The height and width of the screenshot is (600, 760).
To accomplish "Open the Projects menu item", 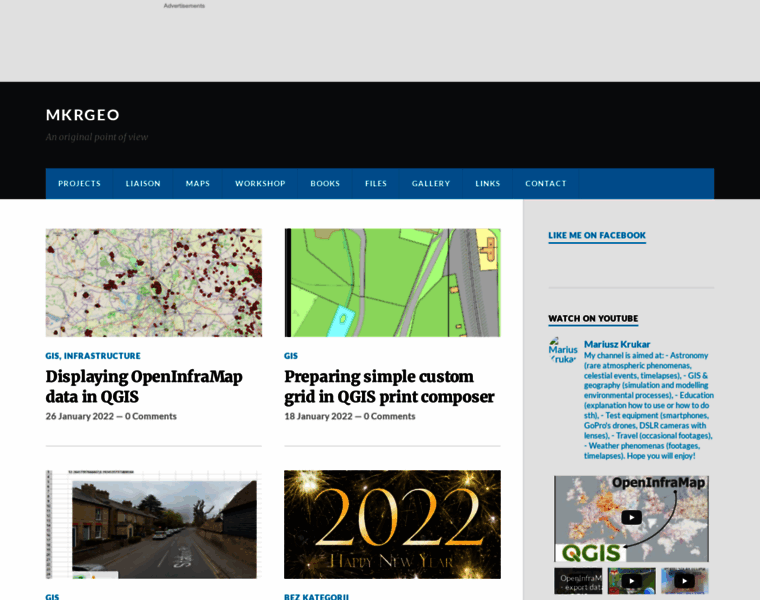I will click(x=79, y=184).
